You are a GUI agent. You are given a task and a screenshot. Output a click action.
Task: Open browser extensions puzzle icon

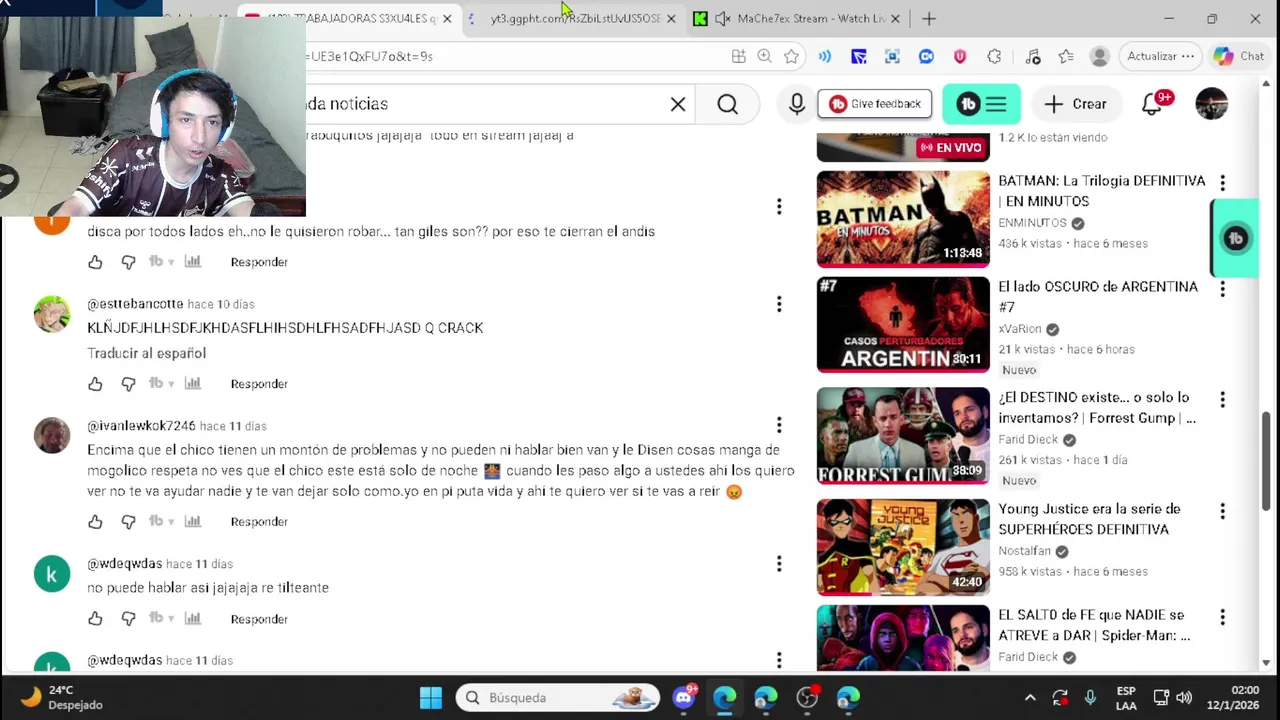[994, 56]
